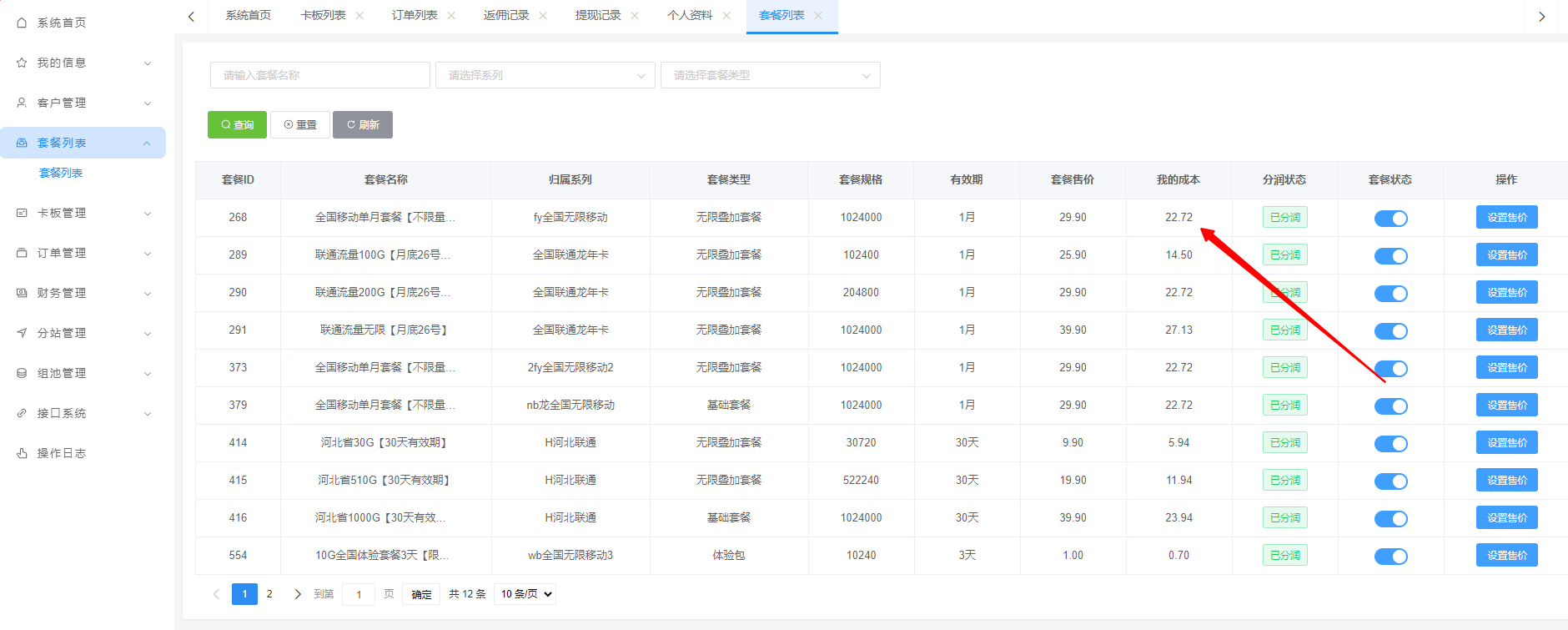Click the 已分润 tag for ID 289

coord(1284,255)
